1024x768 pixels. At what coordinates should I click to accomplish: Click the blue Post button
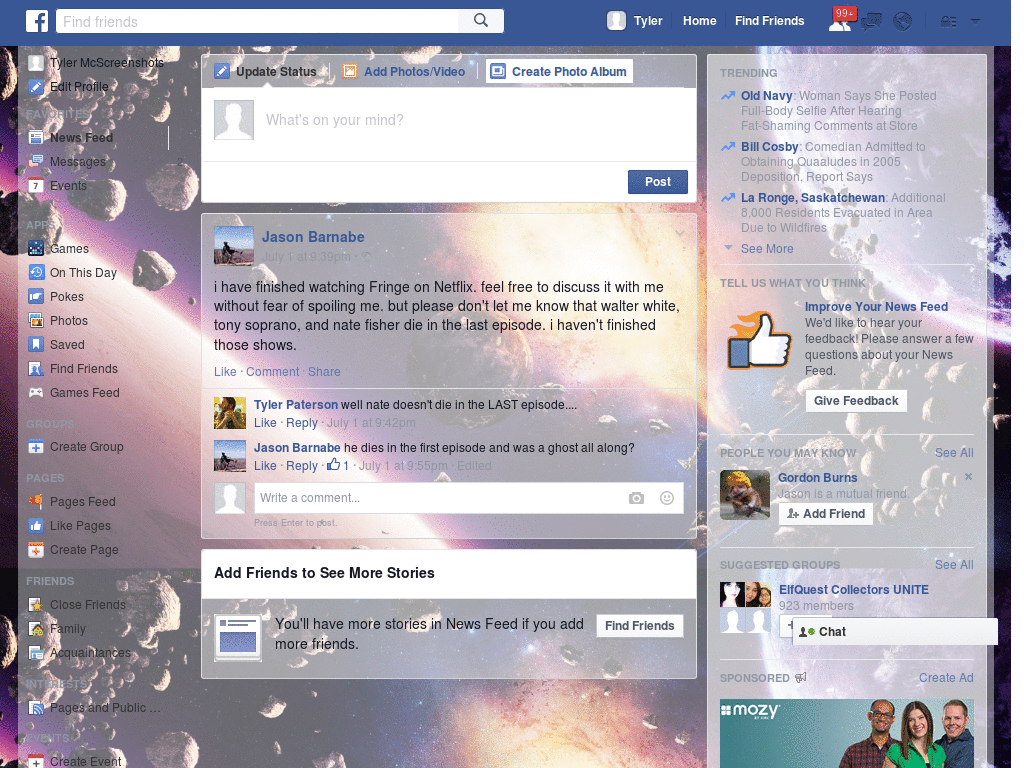click(658, 182)
